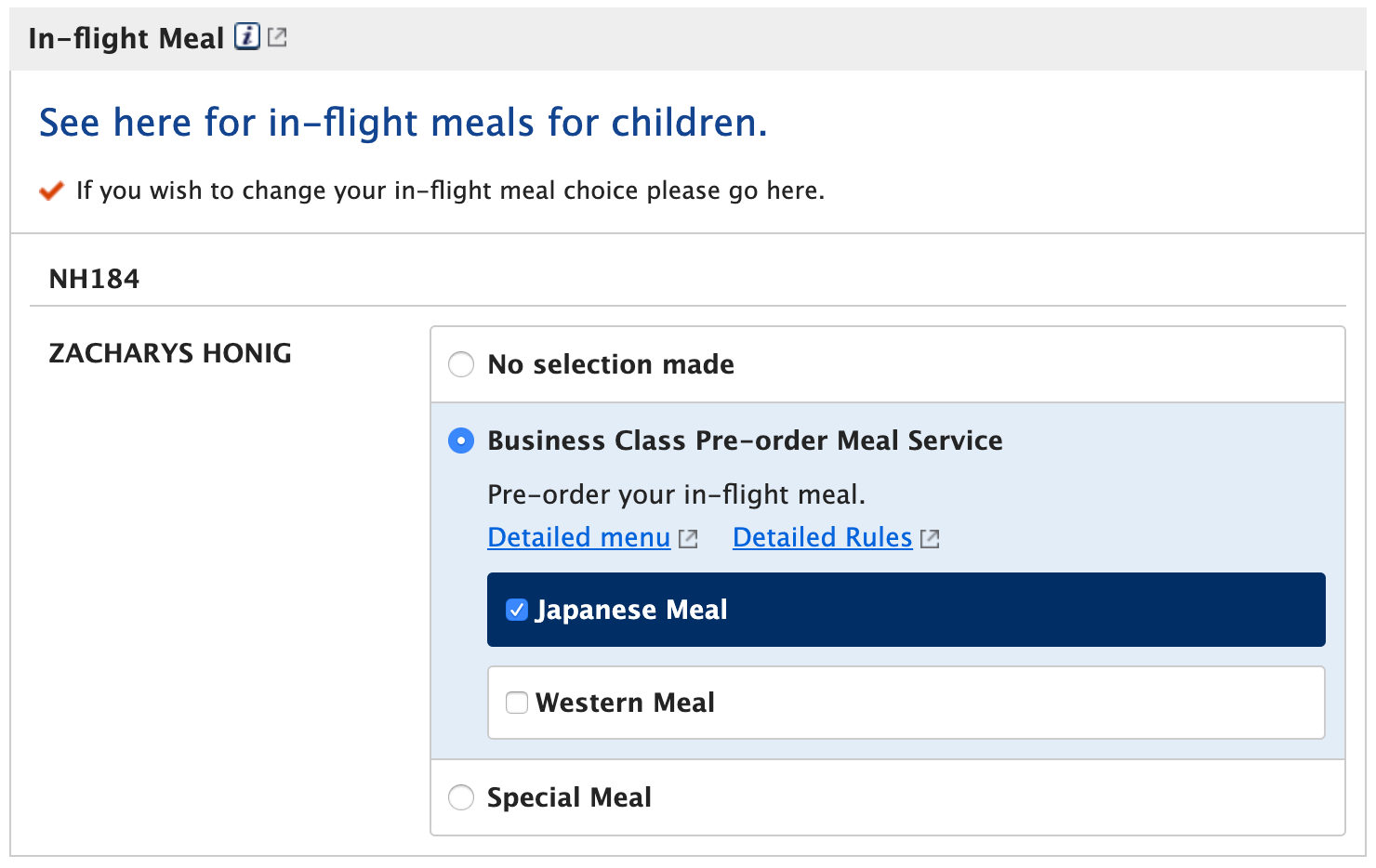The width and height of the screenshot is (1376, 868).
Task: Click the red checkmark icon beside the note
Action: [51, 191]
